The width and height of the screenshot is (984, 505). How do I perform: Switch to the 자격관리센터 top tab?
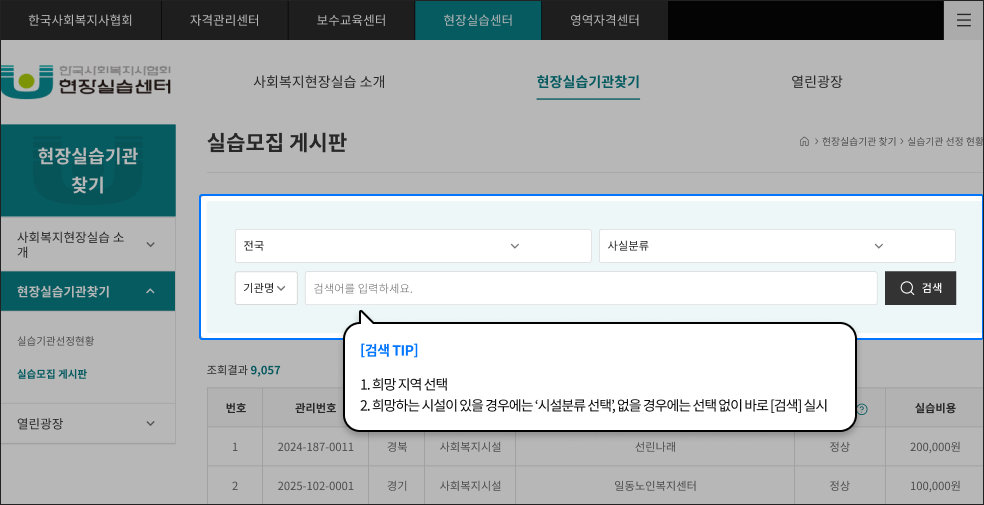224,20
